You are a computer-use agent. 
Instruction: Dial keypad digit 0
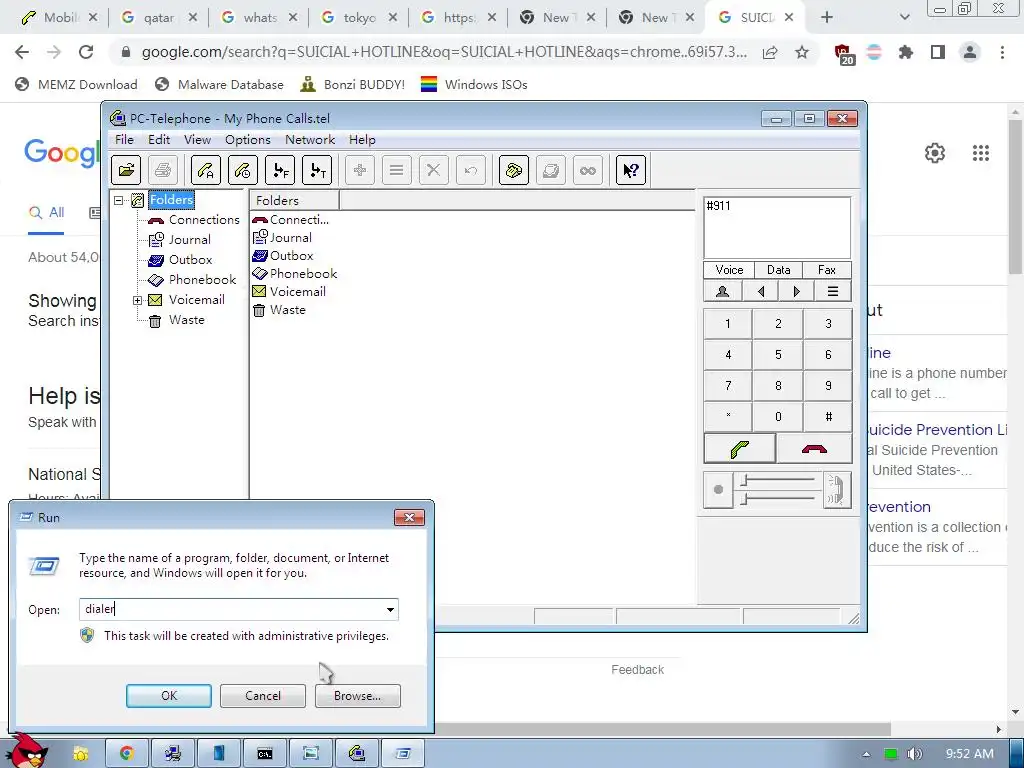(778, 417)
